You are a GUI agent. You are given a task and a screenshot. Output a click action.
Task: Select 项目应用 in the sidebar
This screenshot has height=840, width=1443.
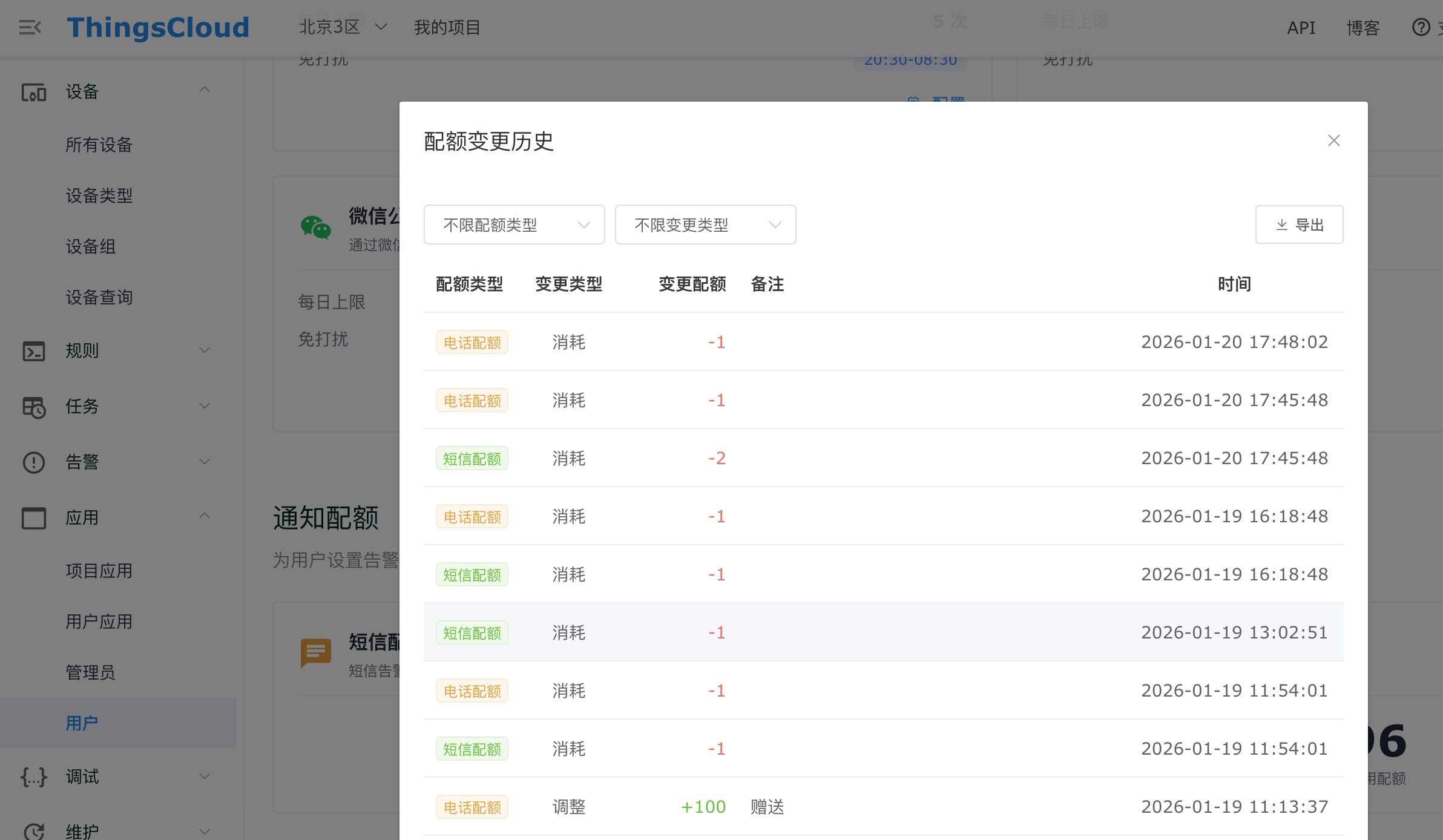coord(99,571)
